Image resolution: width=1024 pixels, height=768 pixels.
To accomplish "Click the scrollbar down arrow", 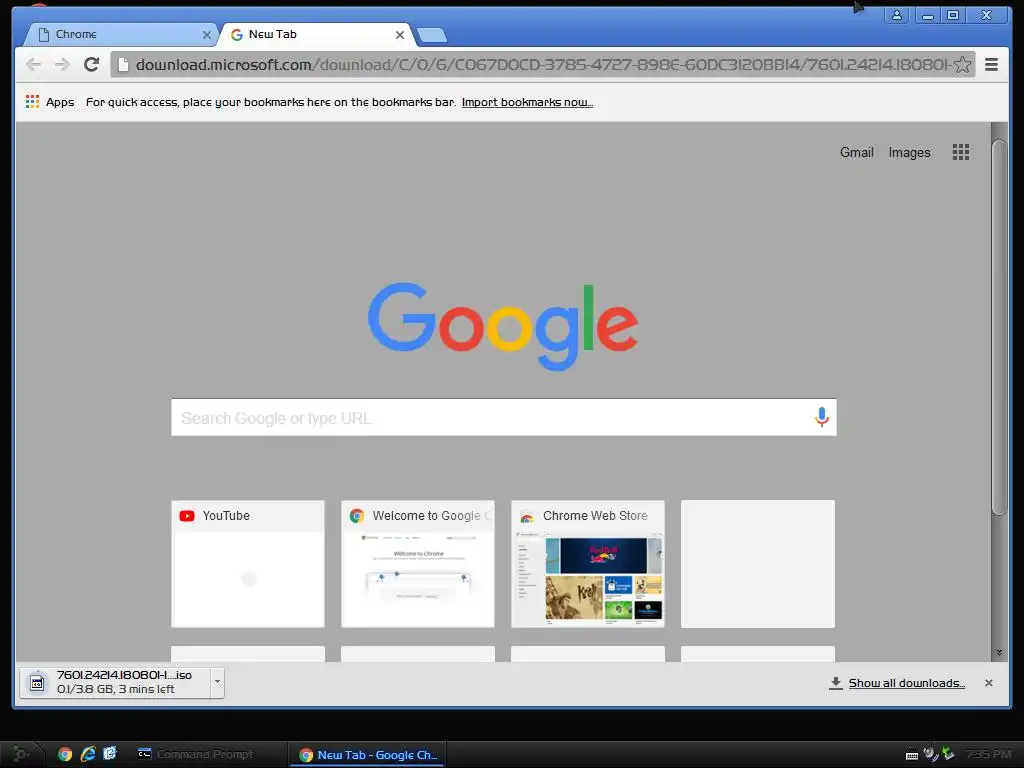I will (x=999, y=652).
